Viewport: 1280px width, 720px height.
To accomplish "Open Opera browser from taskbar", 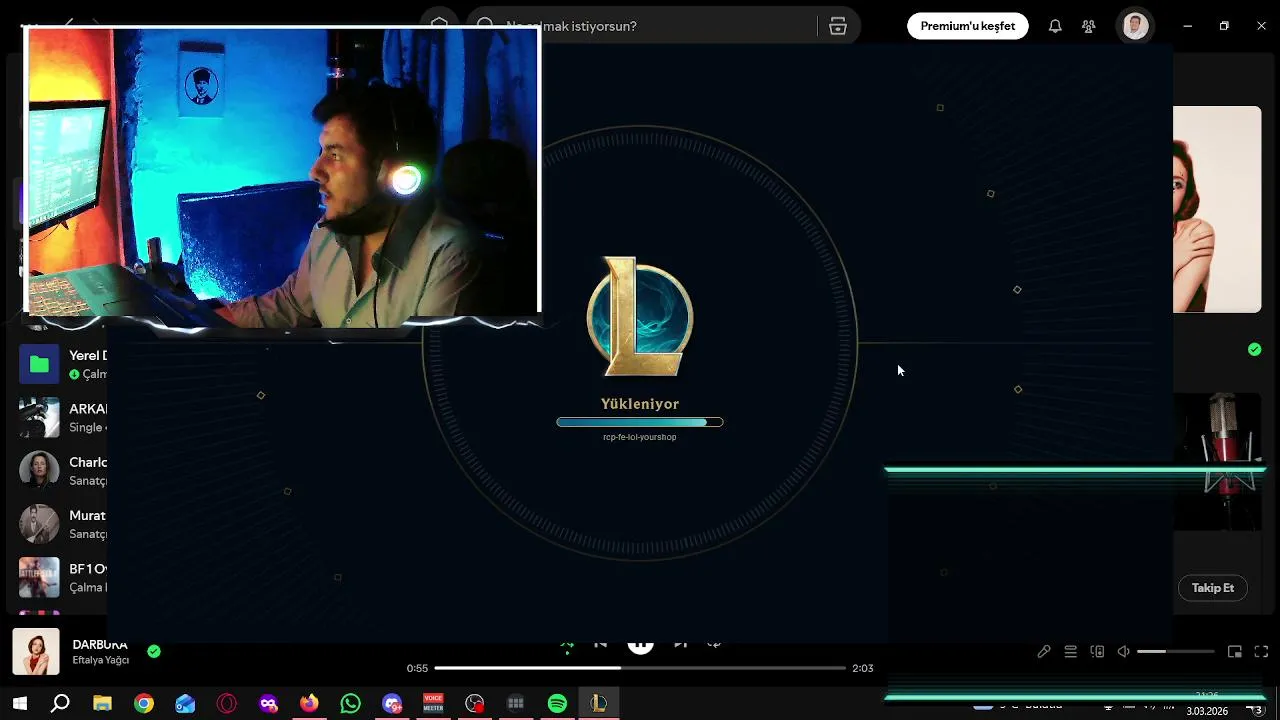I will 227,704.
